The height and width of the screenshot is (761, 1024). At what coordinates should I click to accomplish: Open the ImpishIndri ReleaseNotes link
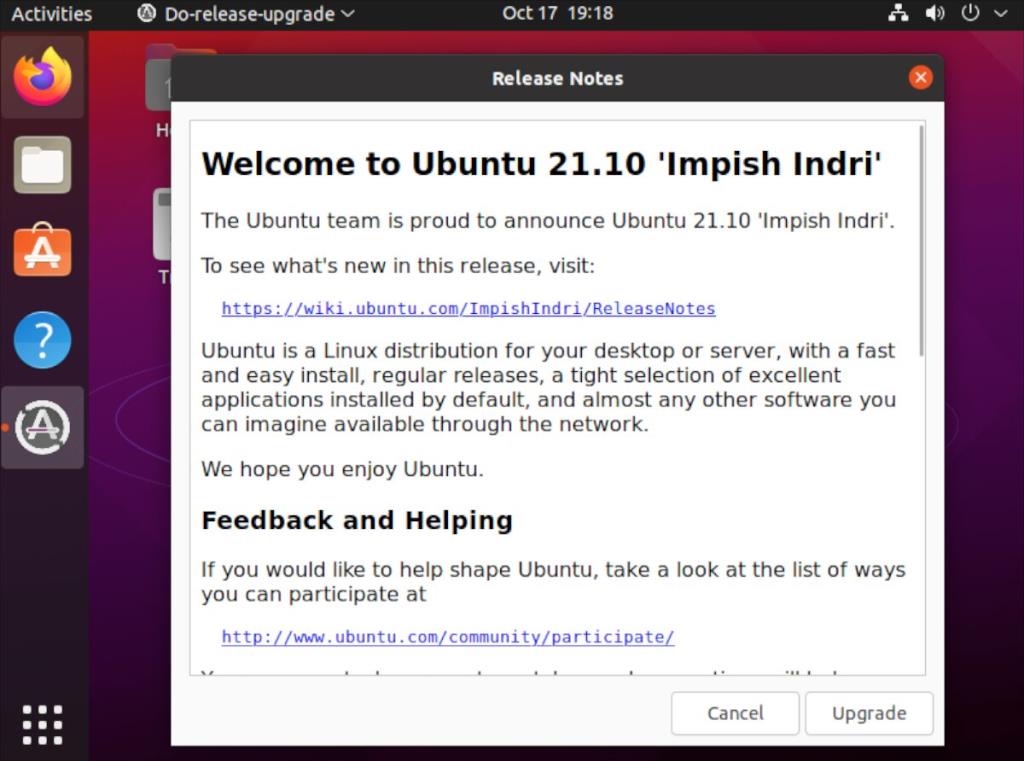coord(468,309)
